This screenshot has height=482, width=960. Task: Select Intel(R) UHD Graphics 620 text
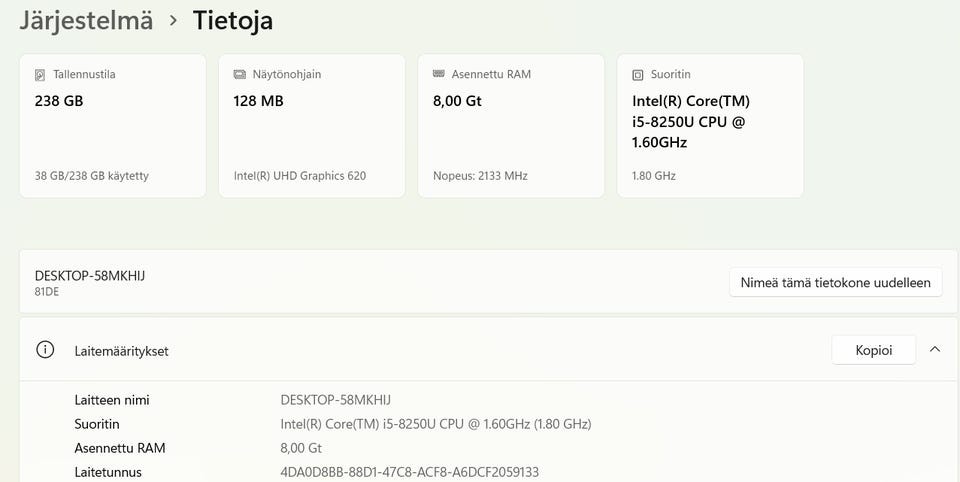pos(300,176)
